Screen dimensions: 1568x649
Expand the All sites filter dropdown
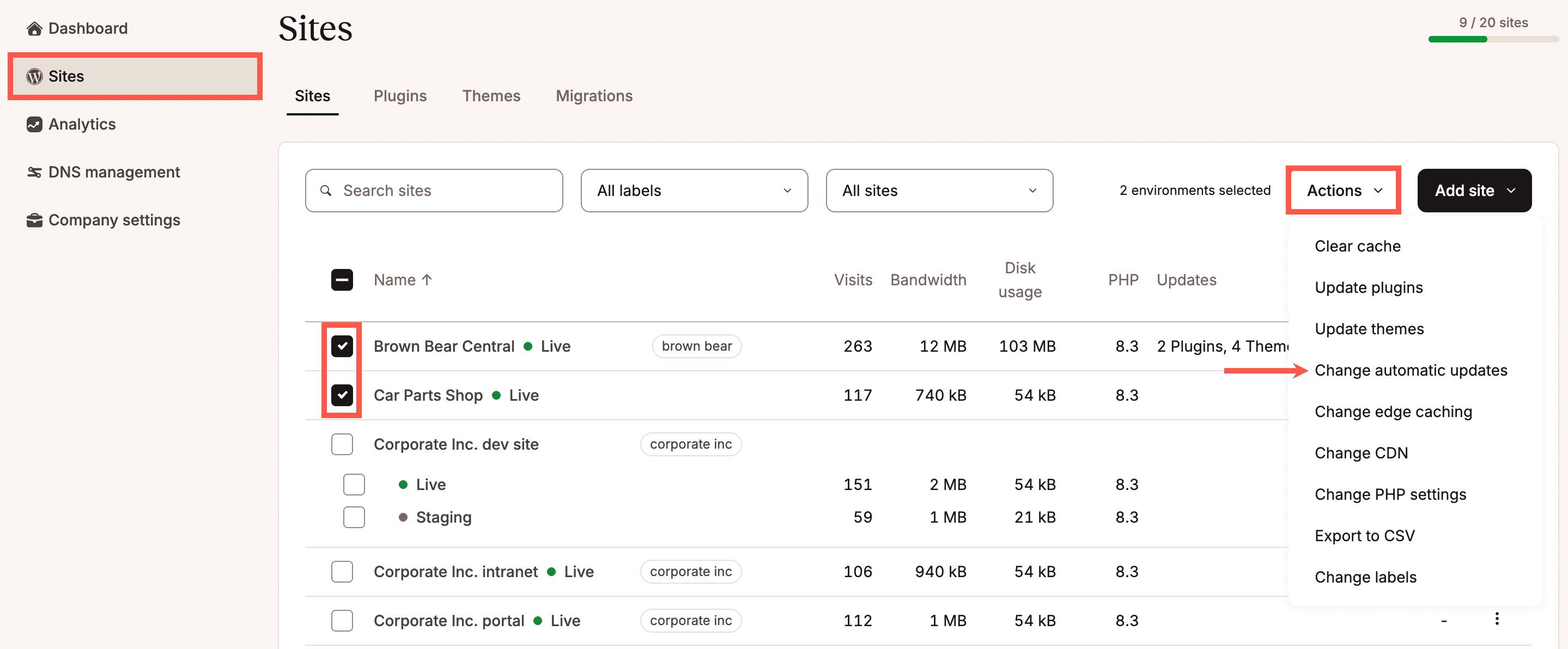point(939,191)
